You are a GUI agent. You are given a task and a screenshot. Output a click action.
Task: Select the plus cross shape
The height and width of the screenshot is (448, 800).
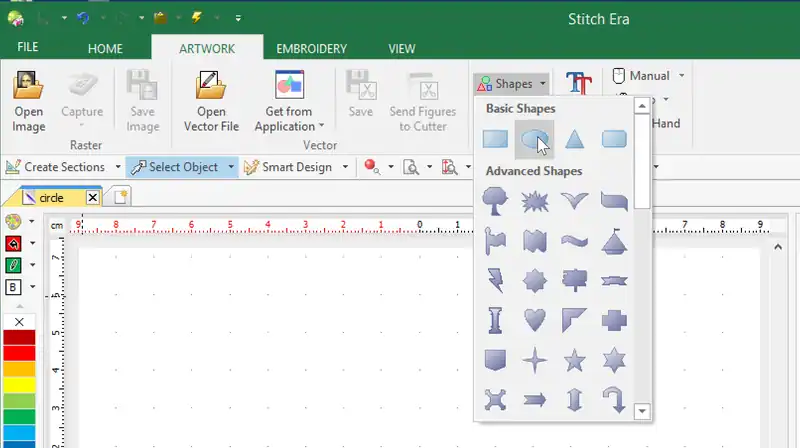point(614,320)
